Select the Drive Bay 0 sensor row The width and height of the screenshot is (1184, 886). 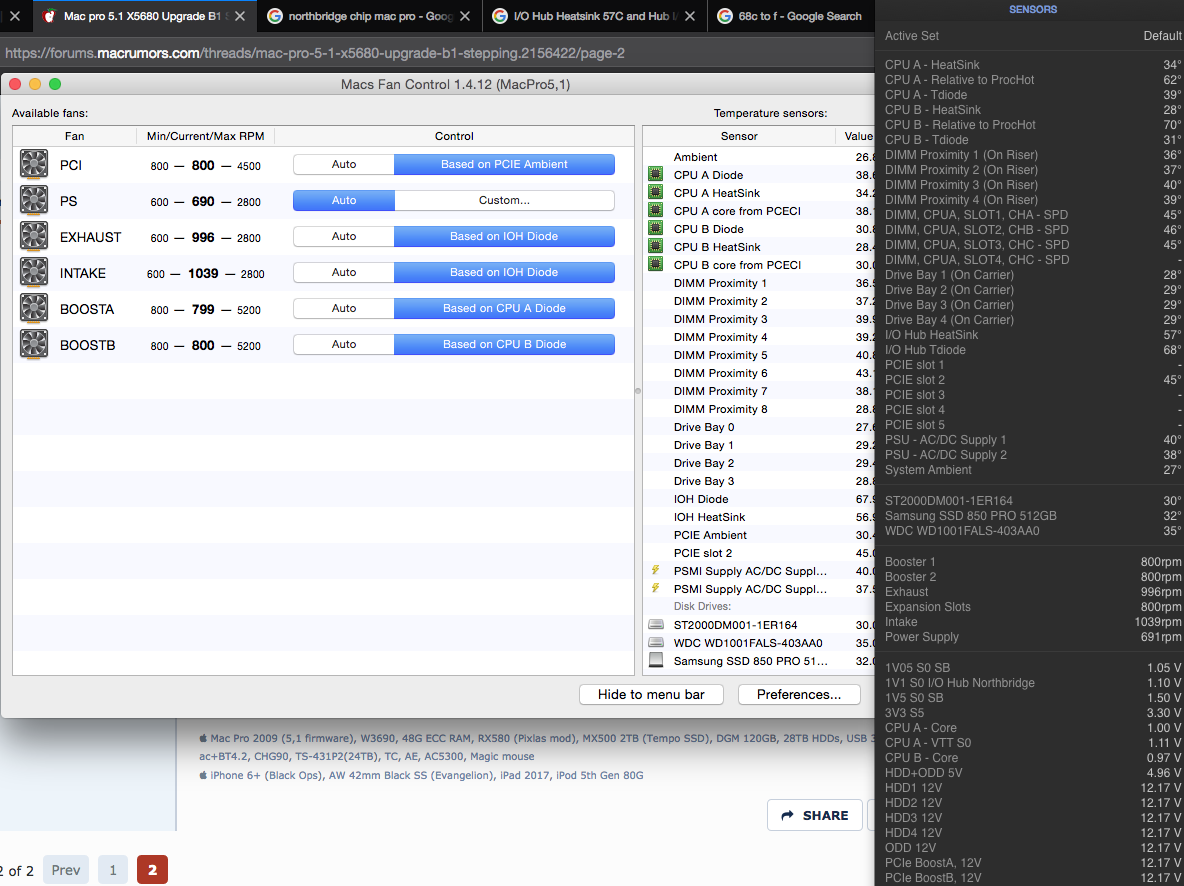point(758,427)
